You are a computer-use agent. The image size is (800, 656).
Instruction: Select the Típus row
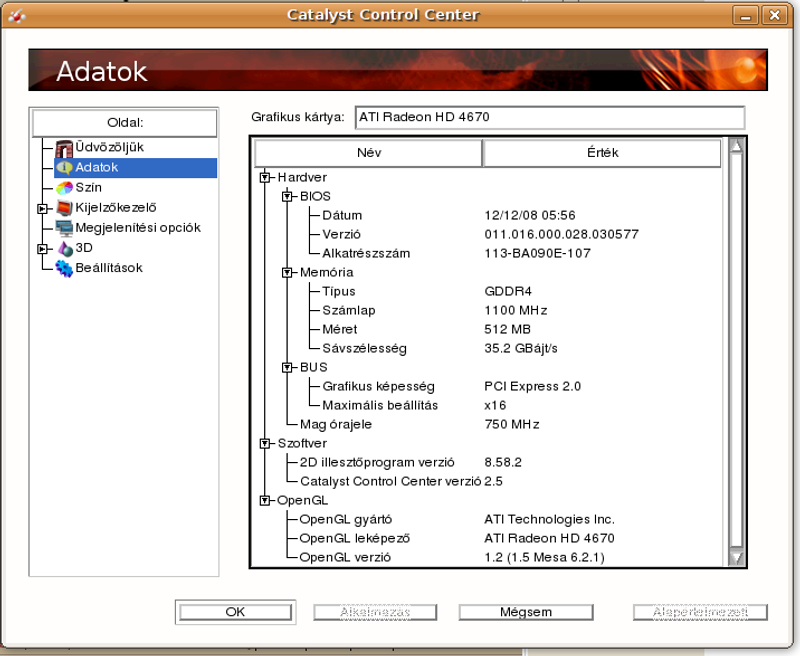coord(487,291)
